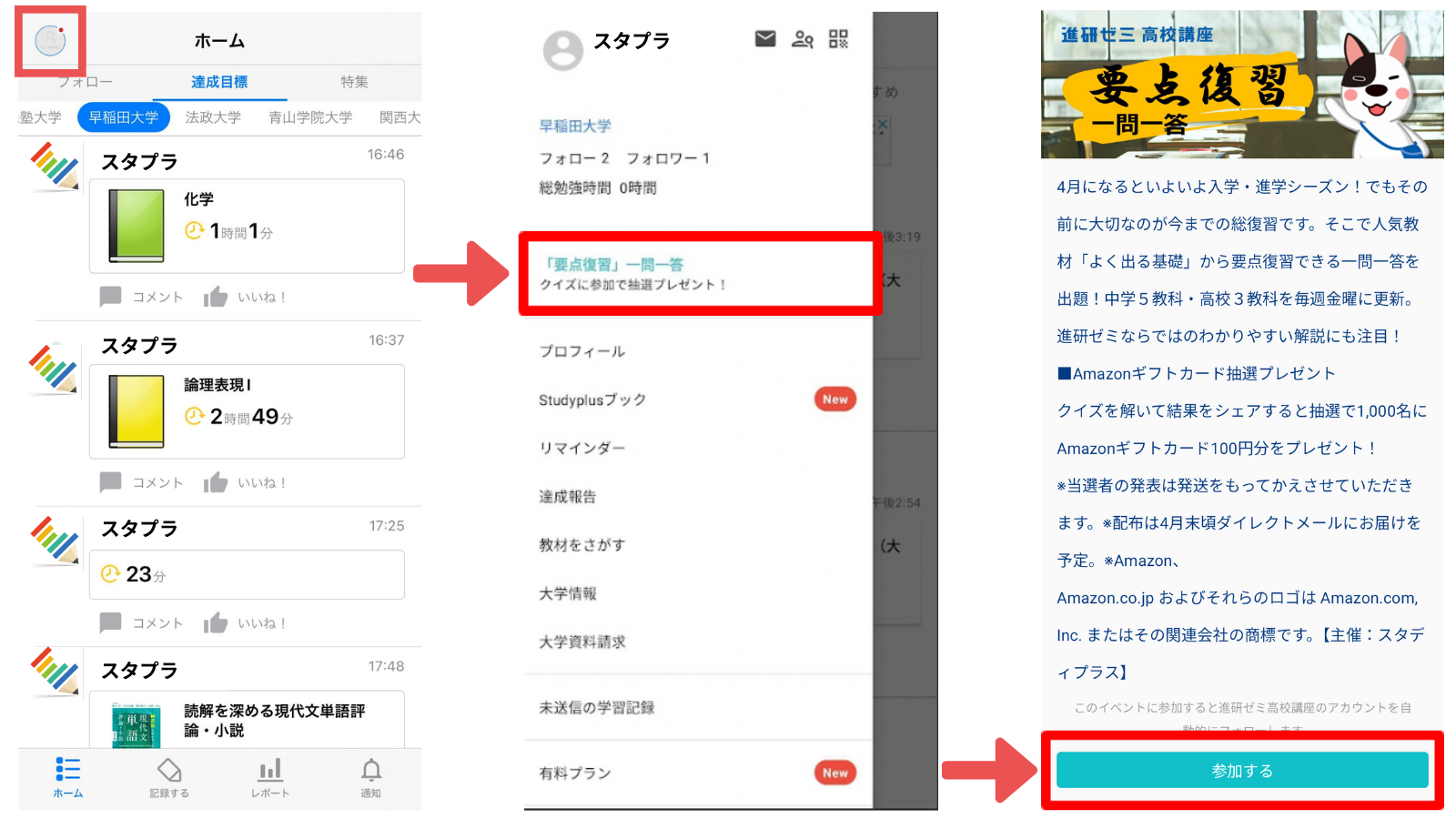Tap the スタプラ avatar in side menu

(x=561, y=50)
